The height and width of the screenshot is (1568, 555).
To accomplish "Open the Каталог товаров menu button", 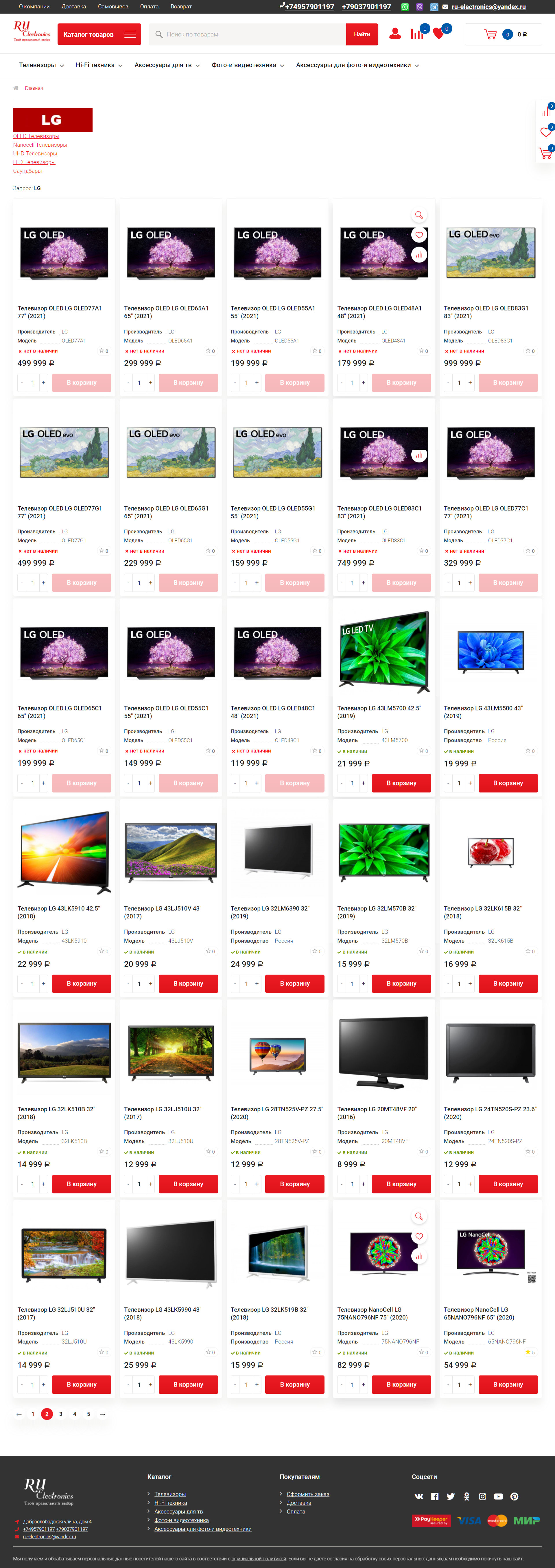I will (x=99, y=34).
